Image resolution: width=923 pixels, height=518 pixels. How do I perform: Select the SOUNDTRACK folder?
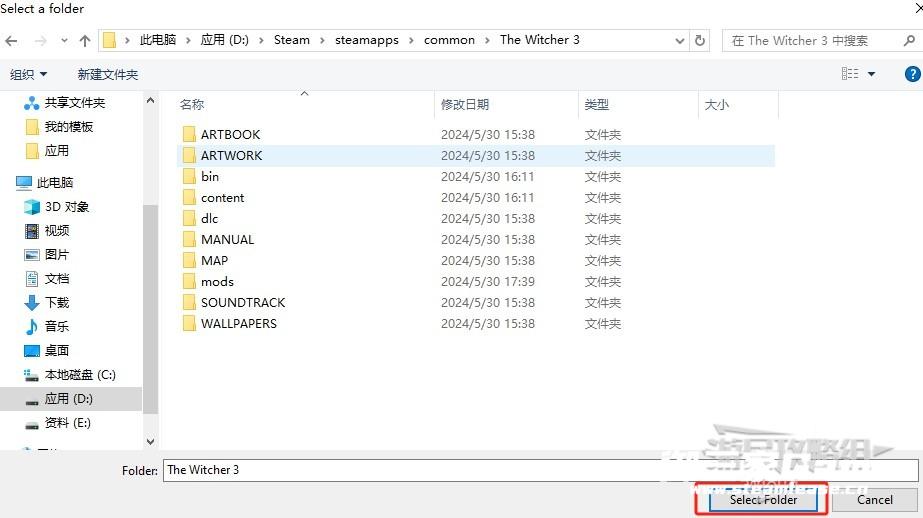242,302
